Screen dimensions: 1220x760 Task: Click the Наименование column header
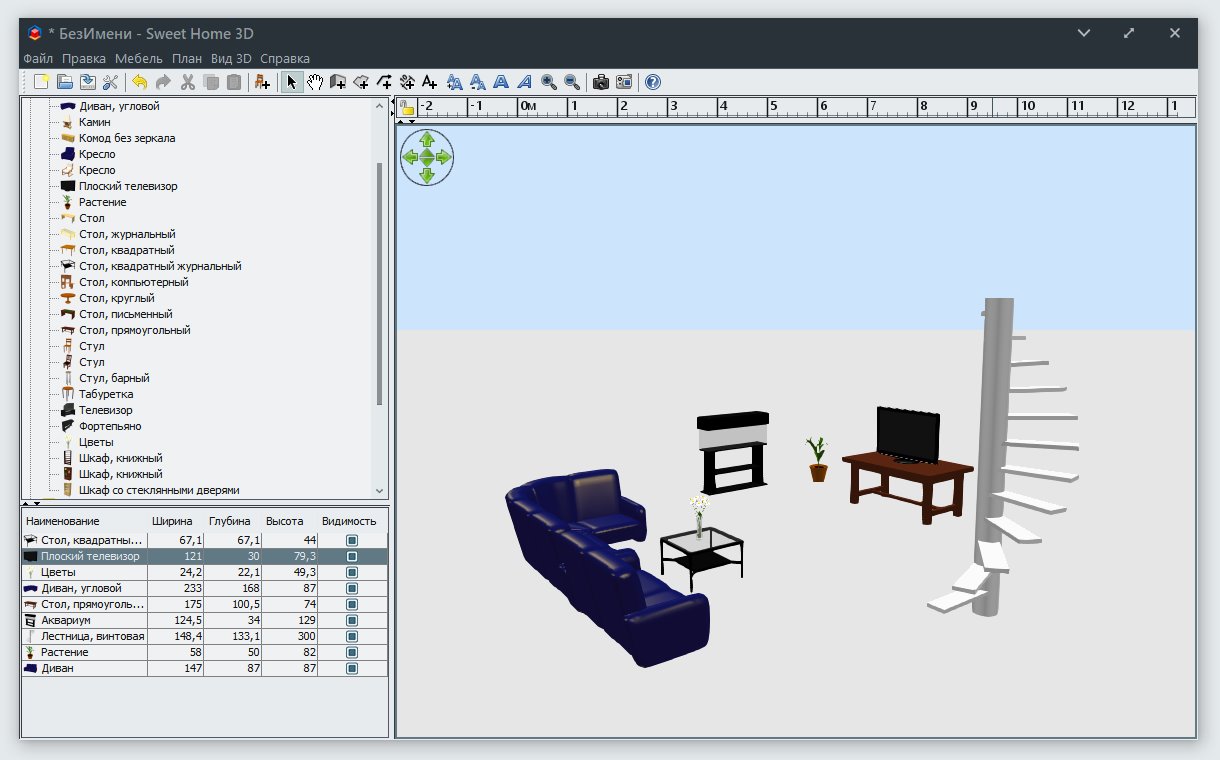[63, 521]
